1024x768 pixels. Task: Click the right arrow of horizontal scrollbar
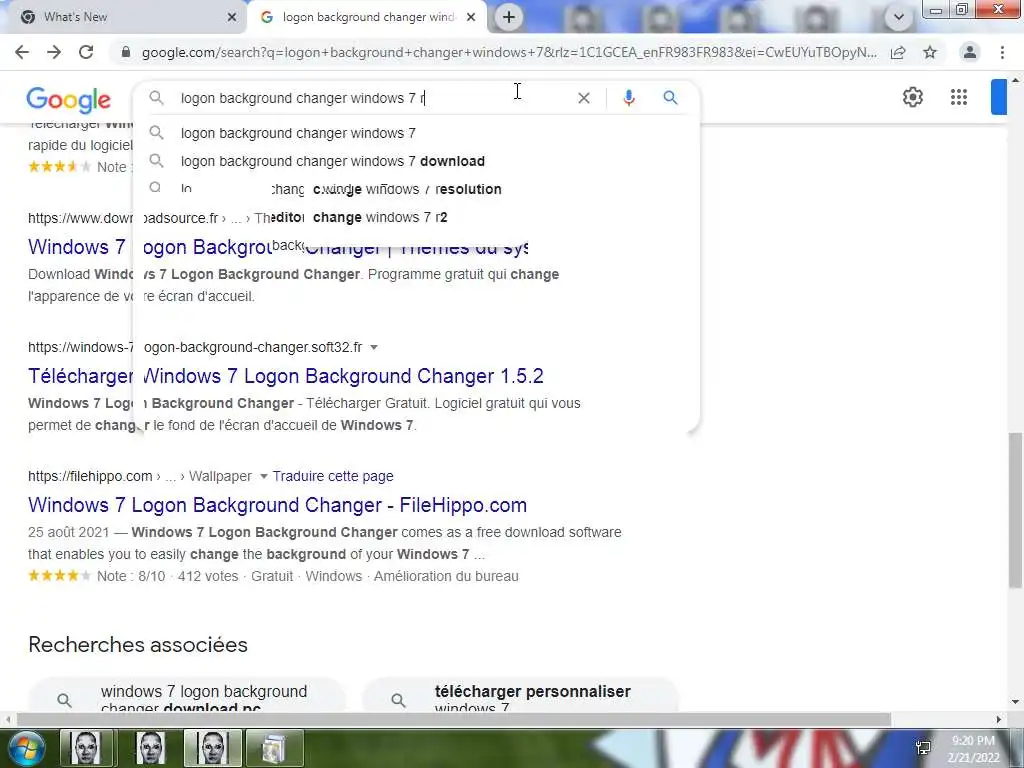click(x=999, y=720)
